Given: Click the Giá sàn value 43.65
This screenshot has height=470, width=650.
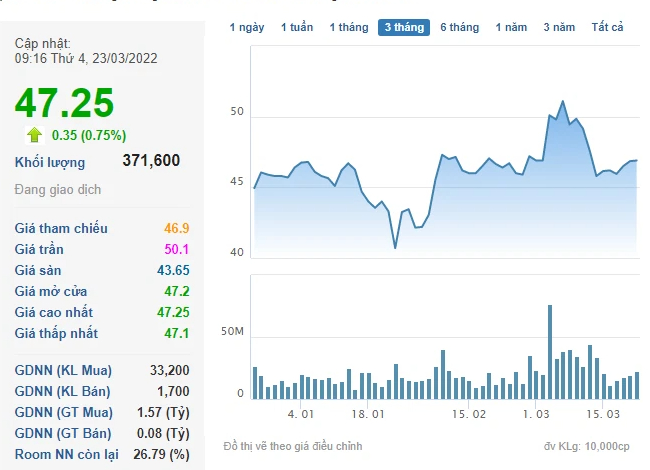Looking at the screenshot, I should (171, 271).
